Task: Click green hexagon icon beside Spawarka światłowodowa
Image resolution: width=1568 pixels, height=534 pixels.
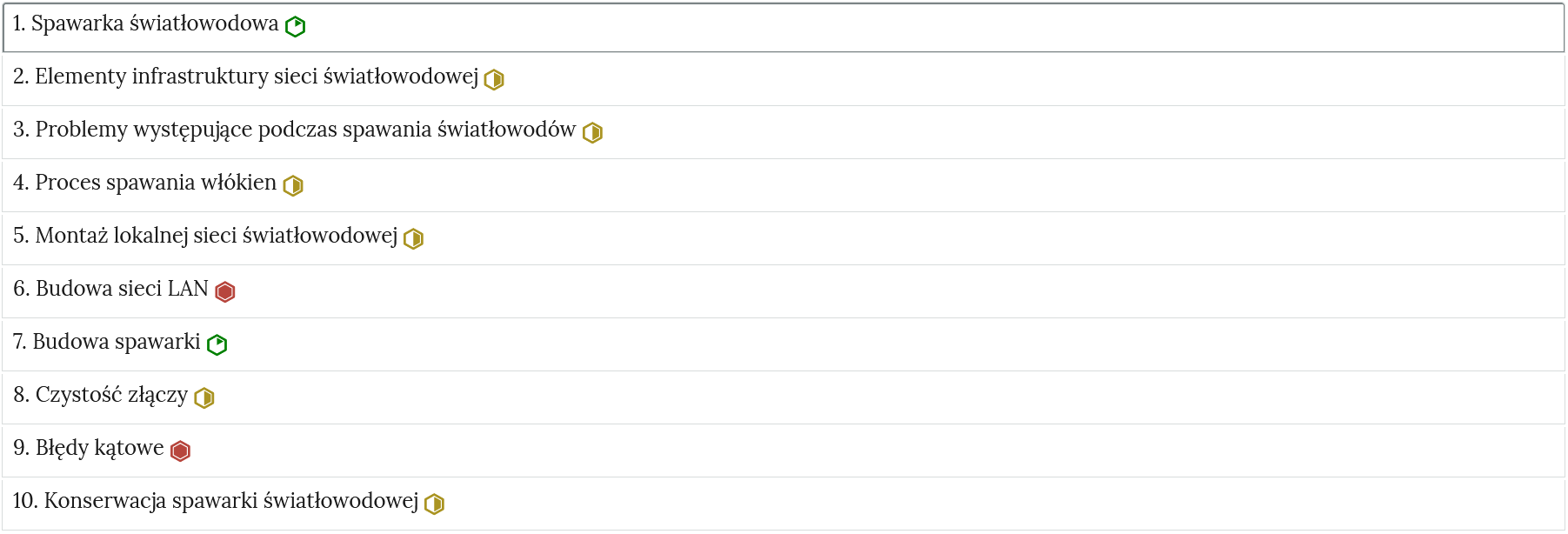Action: pyautogui.click(x=296, y=27)
